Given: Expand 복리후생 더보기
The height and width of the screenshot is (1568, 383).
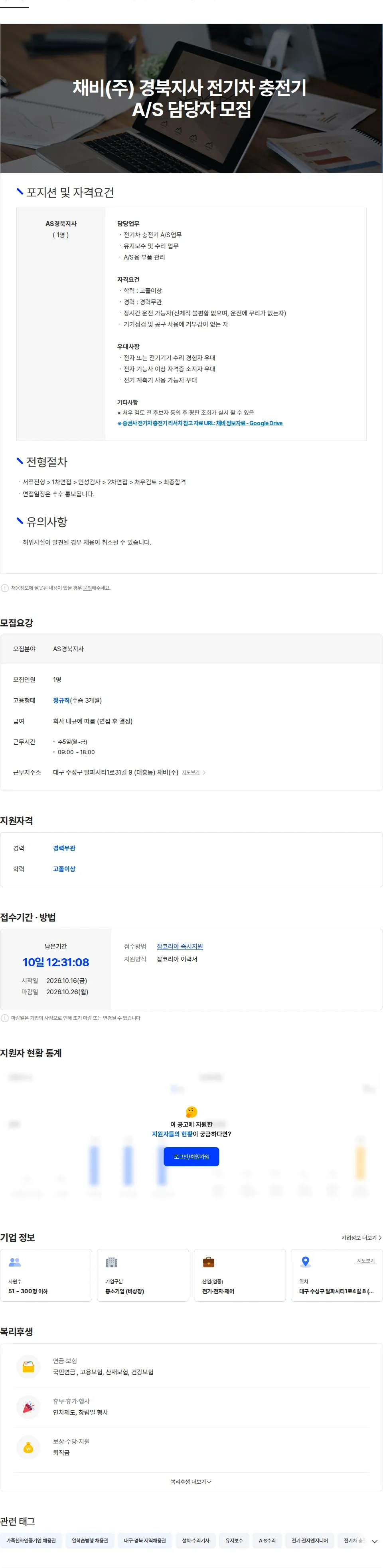Looking at the screenshot, I should (191, 1482).
